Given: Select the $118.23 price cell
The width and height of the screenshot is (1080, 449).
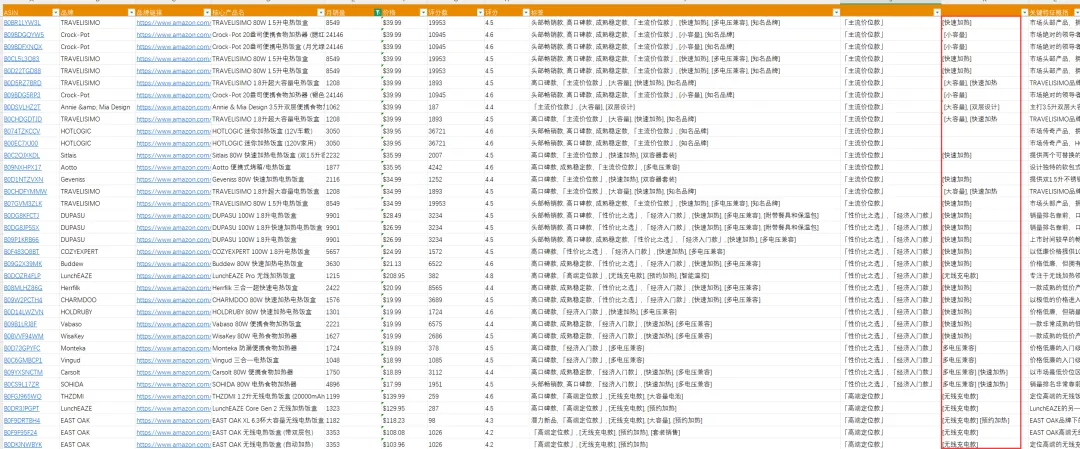Looking at the screenshot, I should point(404,420).
